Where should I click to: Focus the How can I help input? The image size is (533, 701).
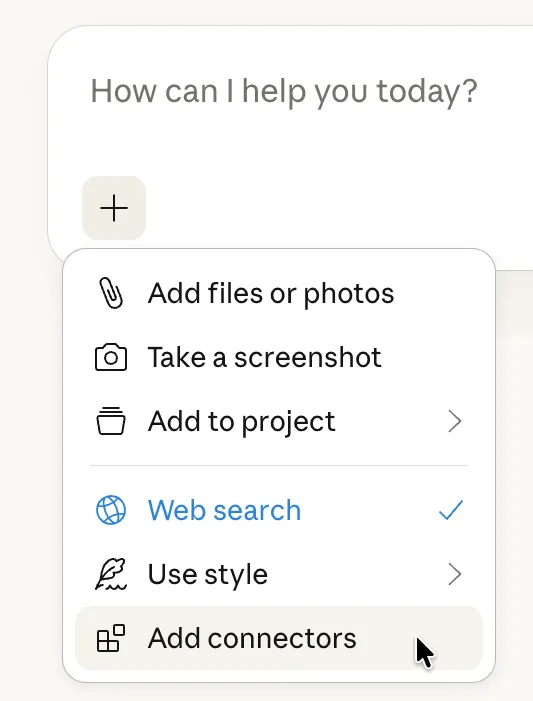pos(284,92)
